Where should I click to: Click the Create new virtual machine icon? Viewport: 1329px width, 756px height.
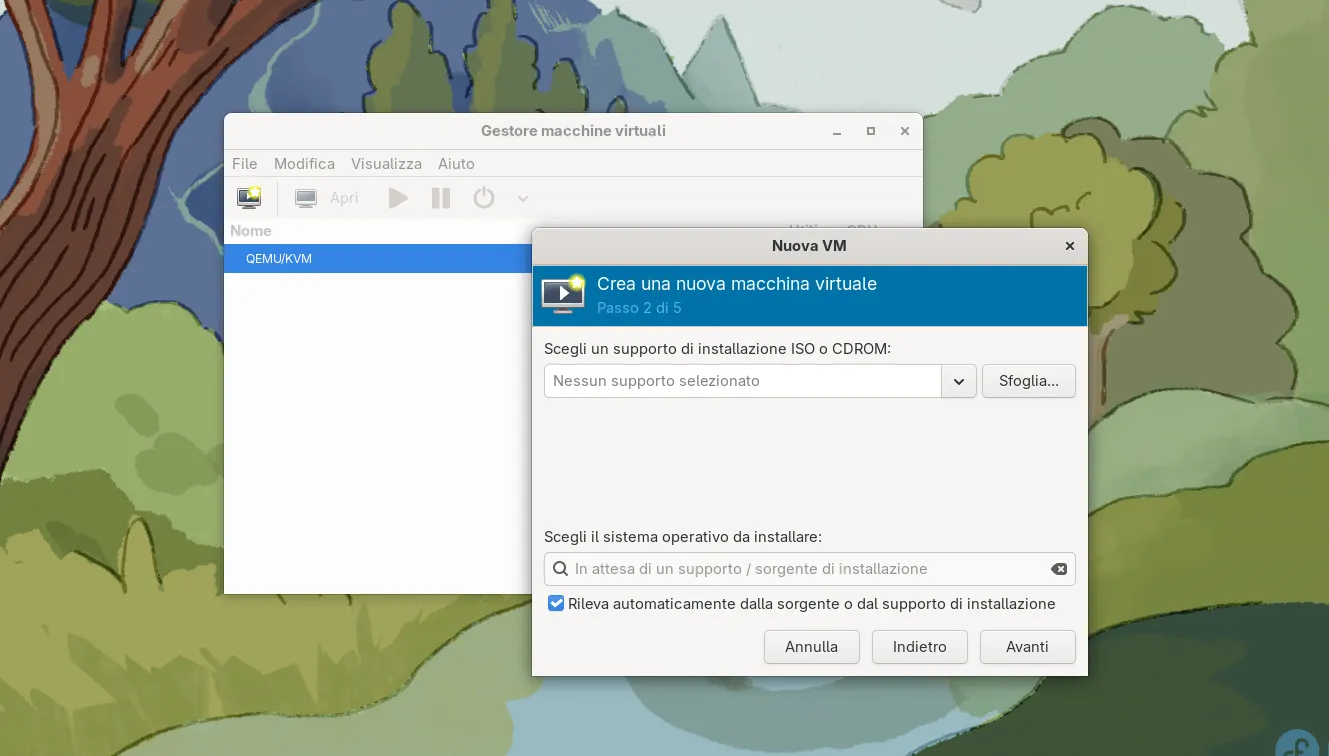pos(248,197)
